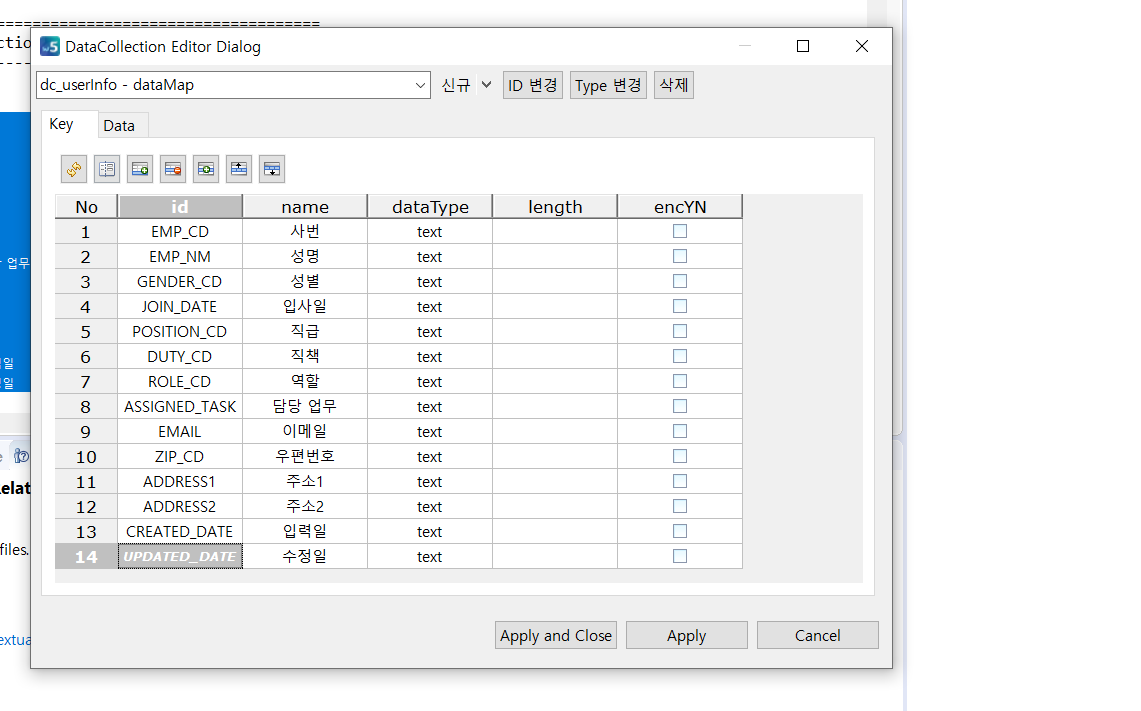Click the 담당 업무 name cell
Image resolution: width=1141 pixels, height=711 pixels.
(x=305, y=407)
